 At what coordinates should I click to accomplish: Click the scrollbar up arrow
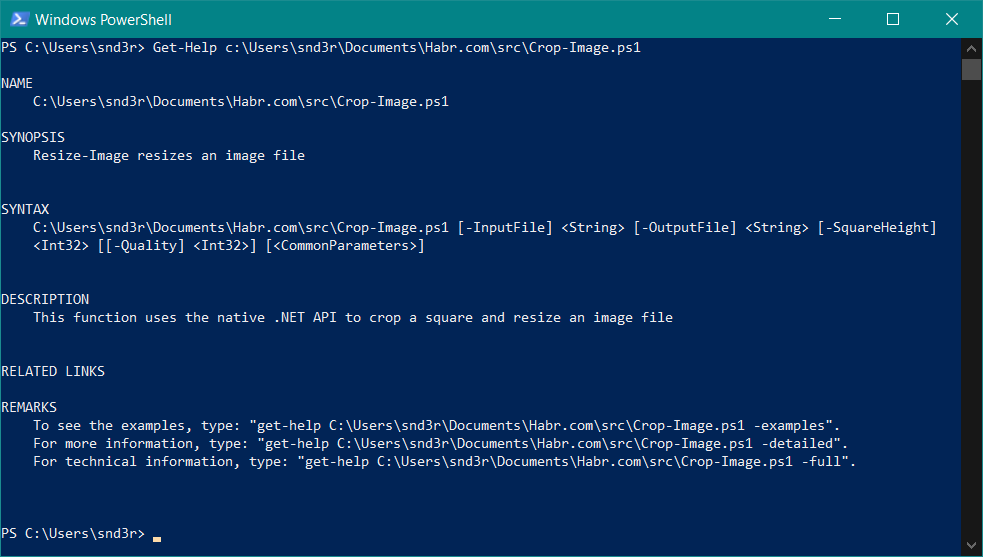pos(971,47)
